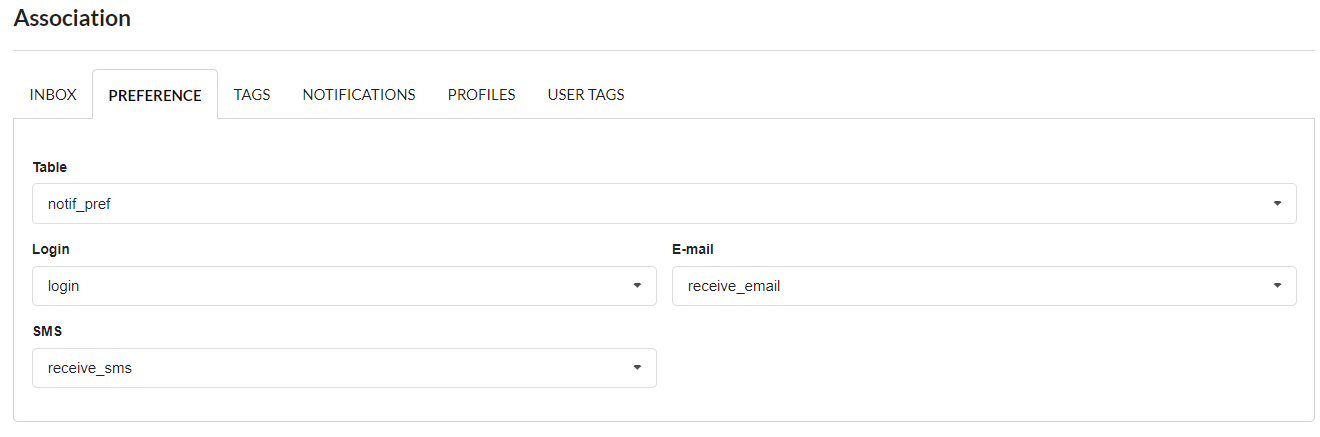
Task: Click the Login field label
Action: (51, 249)
